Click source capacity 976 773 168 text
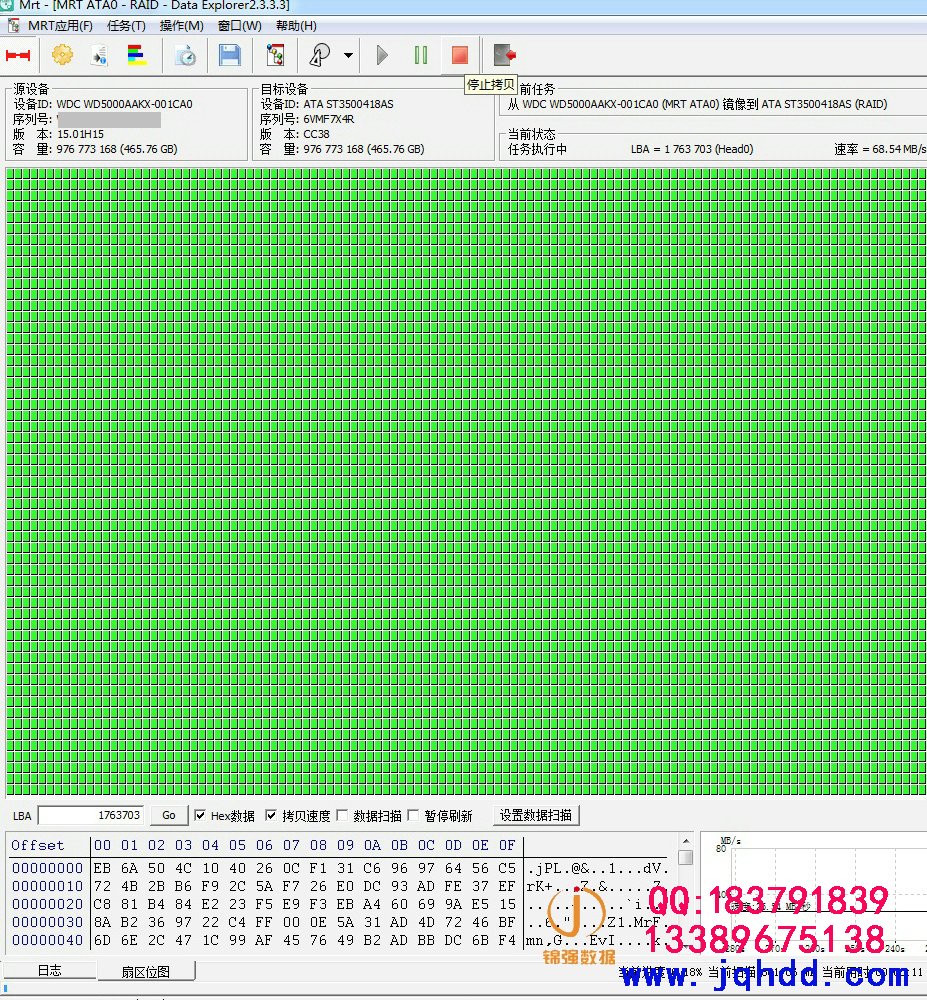Screen dimensions: 927x1000 (x=117, y=149)
